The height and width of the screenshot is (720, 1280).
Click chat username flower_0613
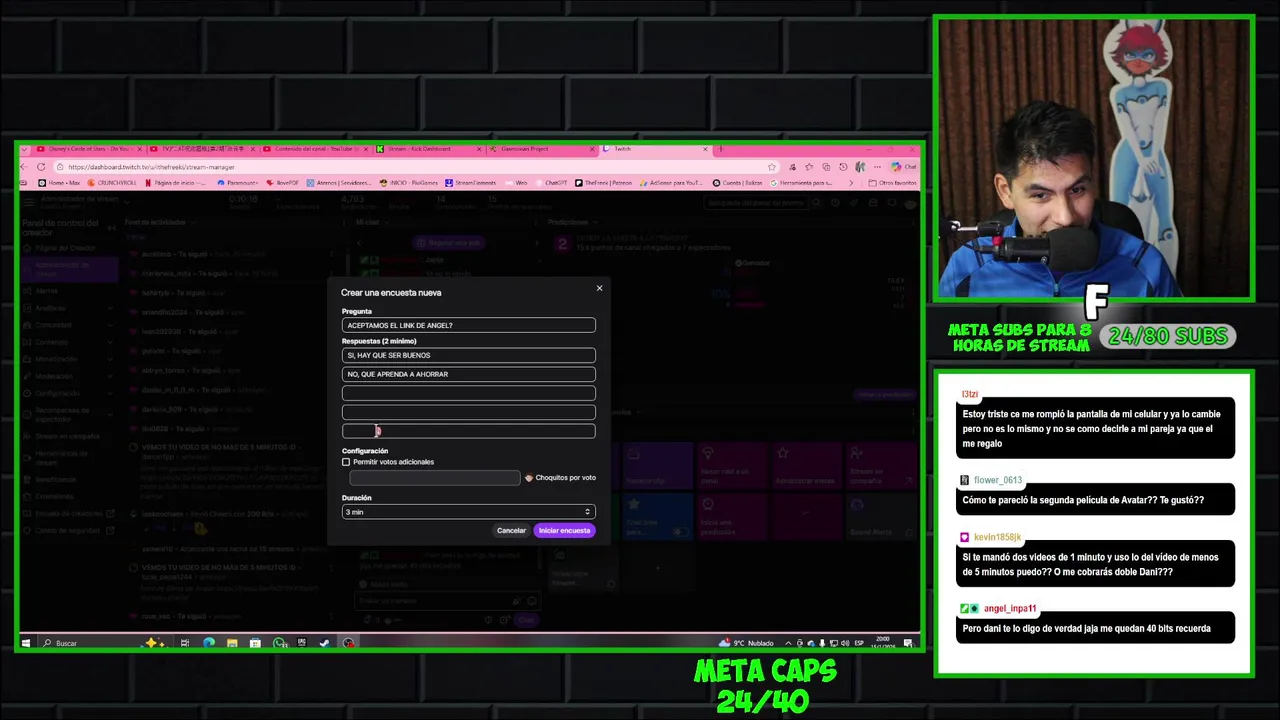click(x=998, y=480)
